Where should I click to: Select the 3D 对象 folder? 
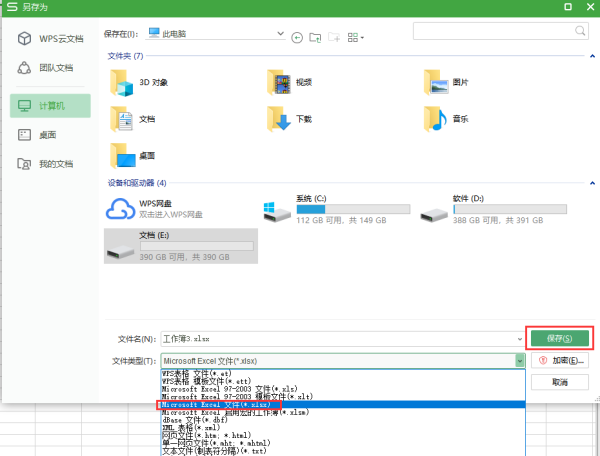pos(139,83)
